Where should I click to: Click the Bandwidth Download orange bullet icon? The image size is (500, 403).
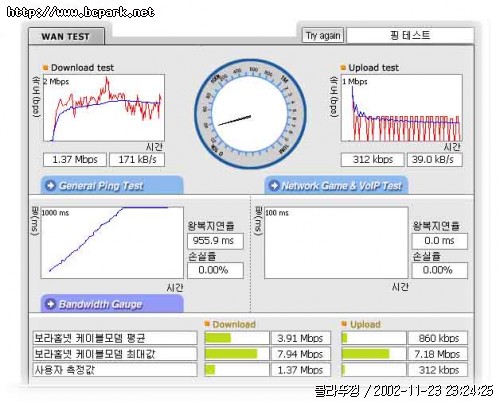tap(207, 324)
